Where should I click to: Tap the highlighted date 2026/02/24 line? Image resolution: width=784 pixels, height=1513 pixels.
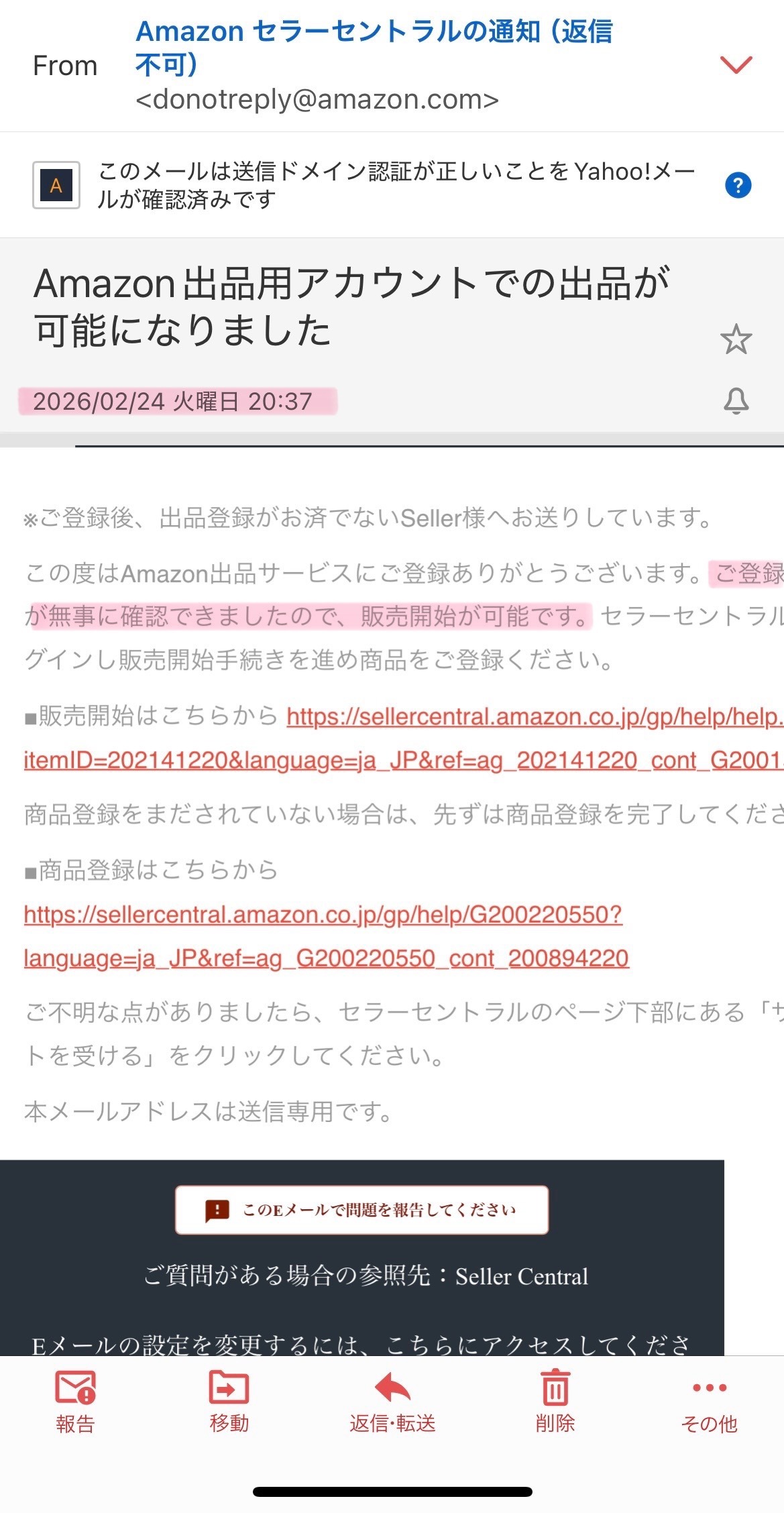point(173,402)
